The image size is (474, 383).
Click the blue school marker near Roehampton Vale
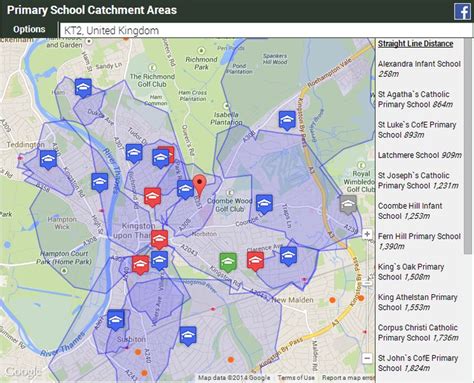(x=287, y=120)
